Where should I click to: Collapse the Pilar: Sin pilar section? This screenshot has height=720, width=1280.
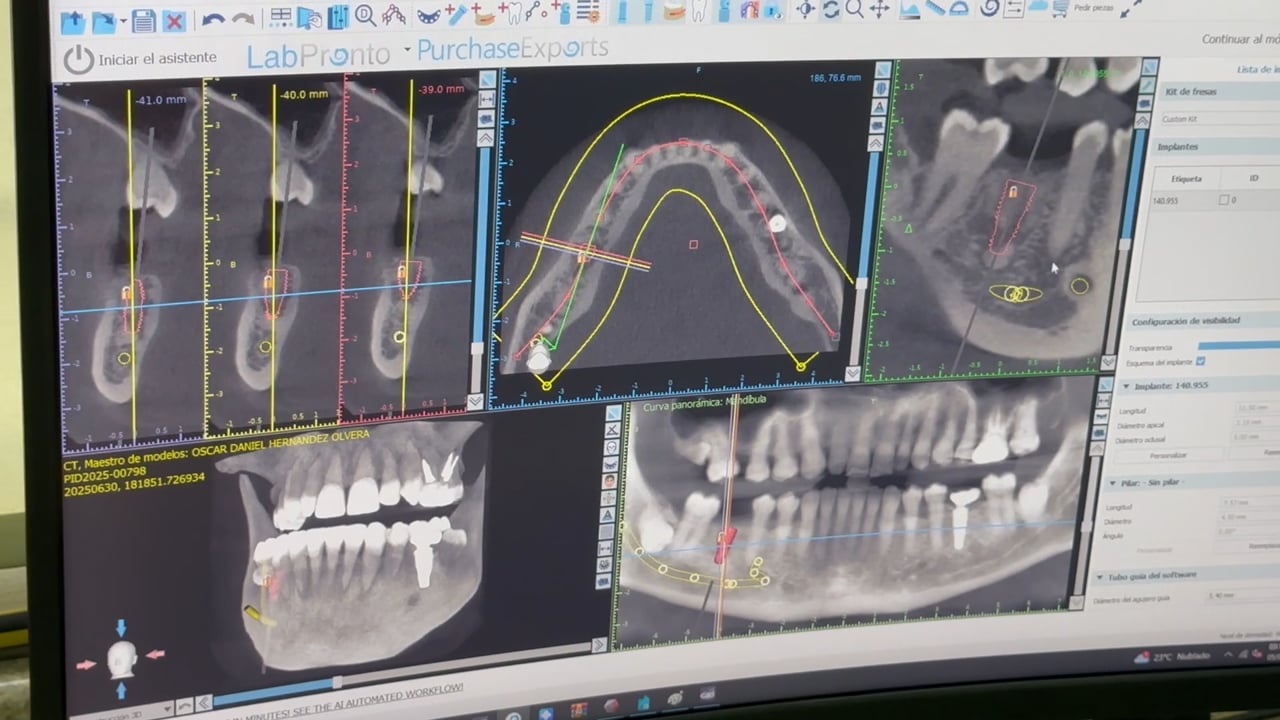[1112, 482]
